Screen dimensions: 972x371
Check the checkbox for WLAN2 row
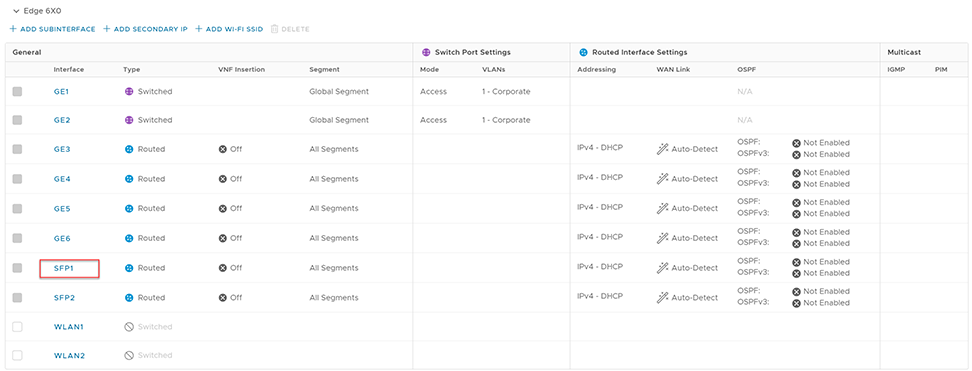[17, 355]
